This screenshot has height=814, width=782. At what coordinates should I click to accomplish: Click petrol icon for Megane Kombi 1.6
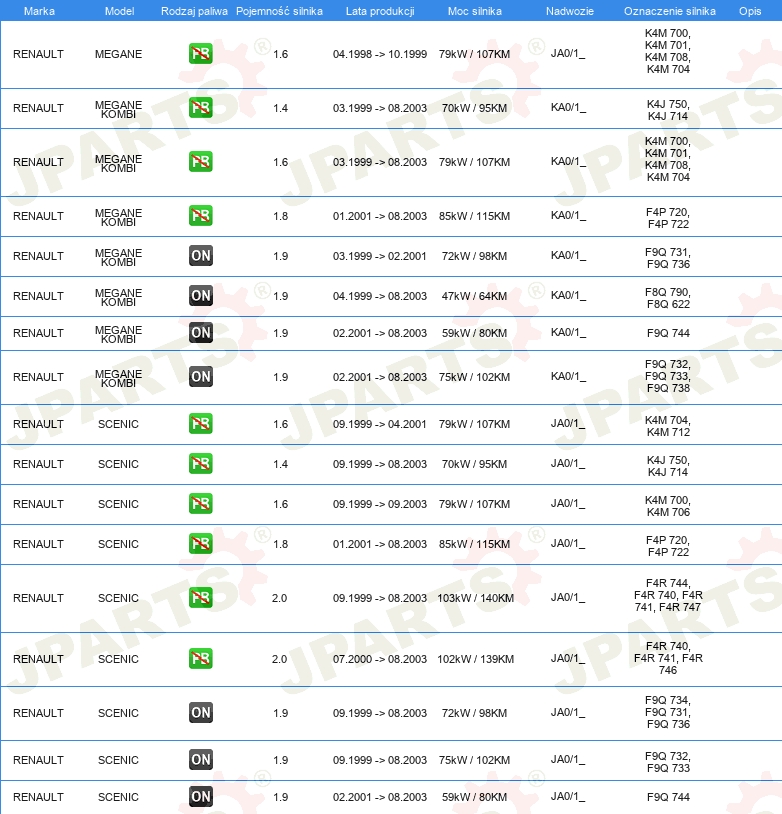pos(200,161)
